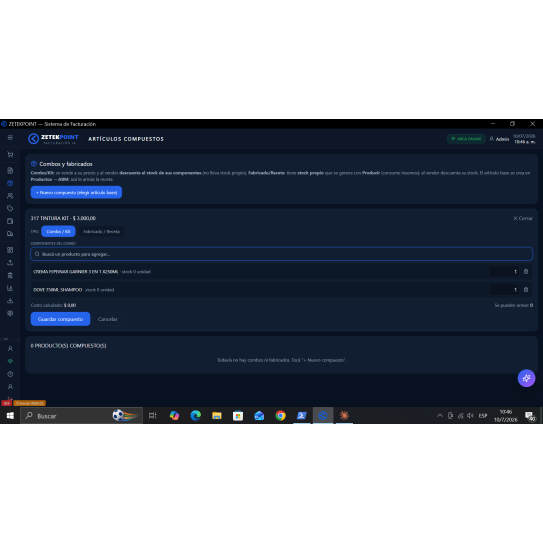
Task: Open File Explorer from the taskbar
Action: coord(217,416)
